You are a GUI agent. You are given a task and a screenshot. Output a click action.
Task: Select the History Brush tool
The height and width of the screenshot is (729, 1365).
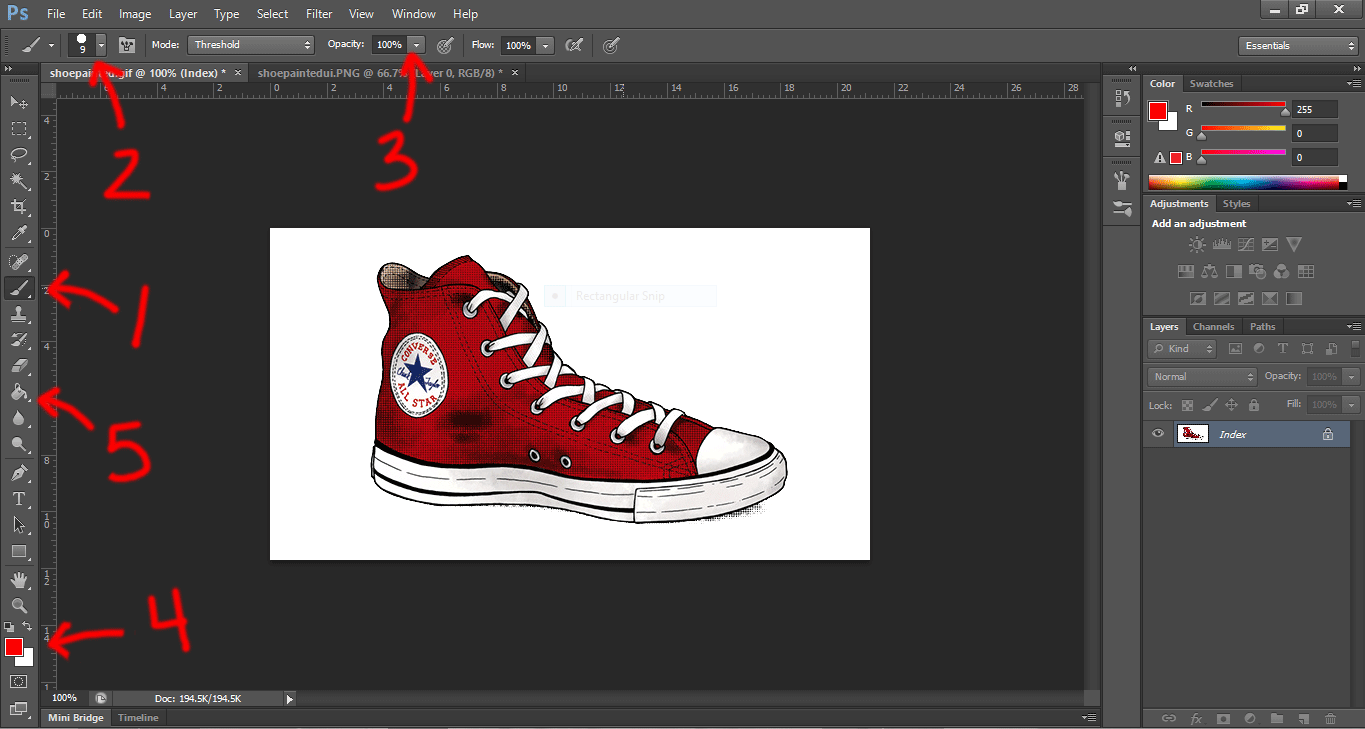tap(19, 340)
